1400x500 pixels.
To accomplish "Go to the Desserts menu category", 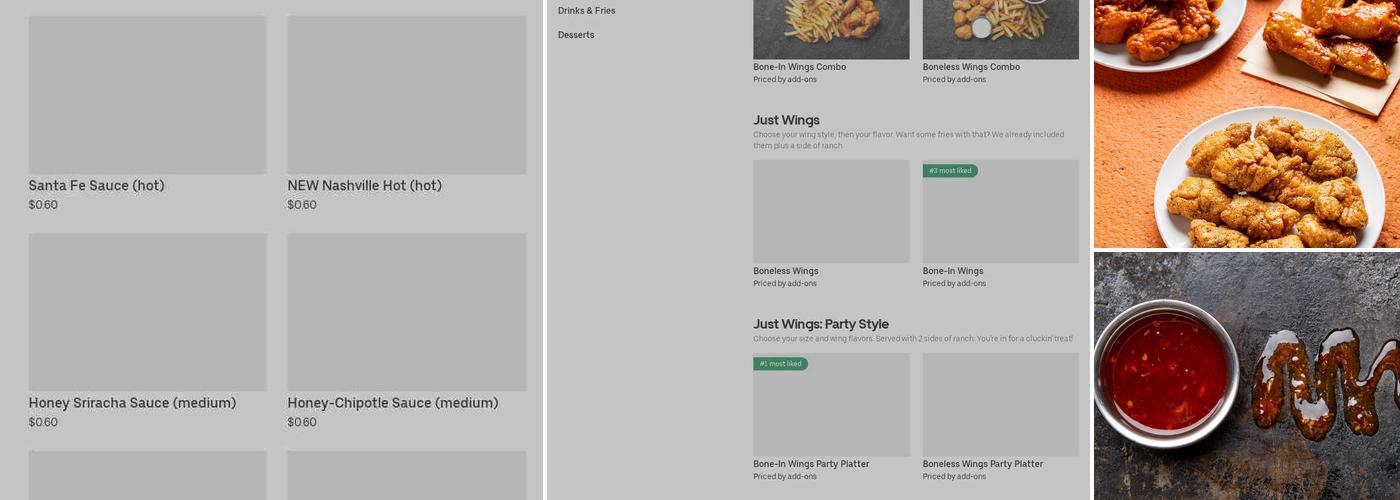I will coord(576,35).
